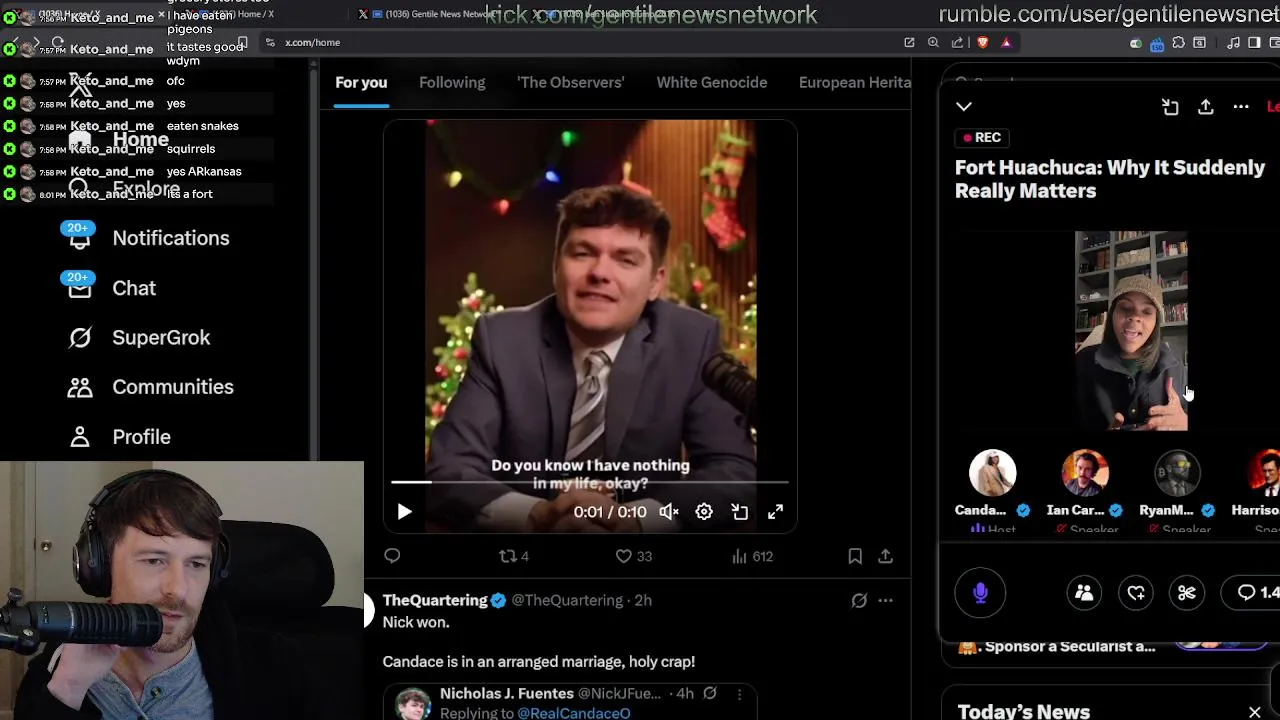Open the White Genocide tab
1280x720 pixels.
coord(712,82)
